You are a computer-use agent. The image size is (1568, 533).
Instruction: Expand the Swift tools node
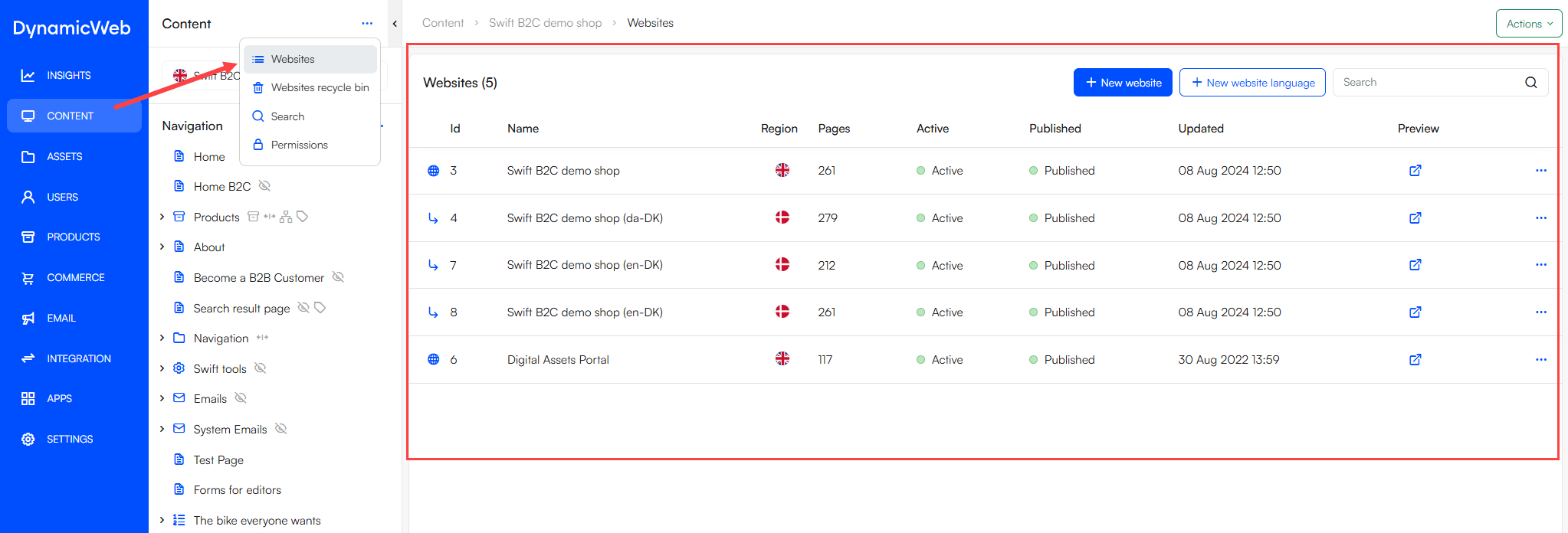click(x=162, y=368)
